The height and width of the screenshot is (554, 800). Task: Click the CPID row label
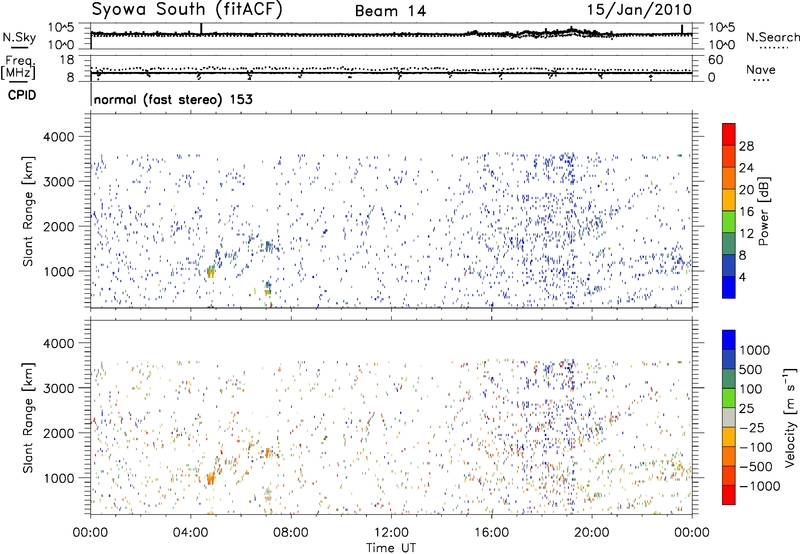22,95
